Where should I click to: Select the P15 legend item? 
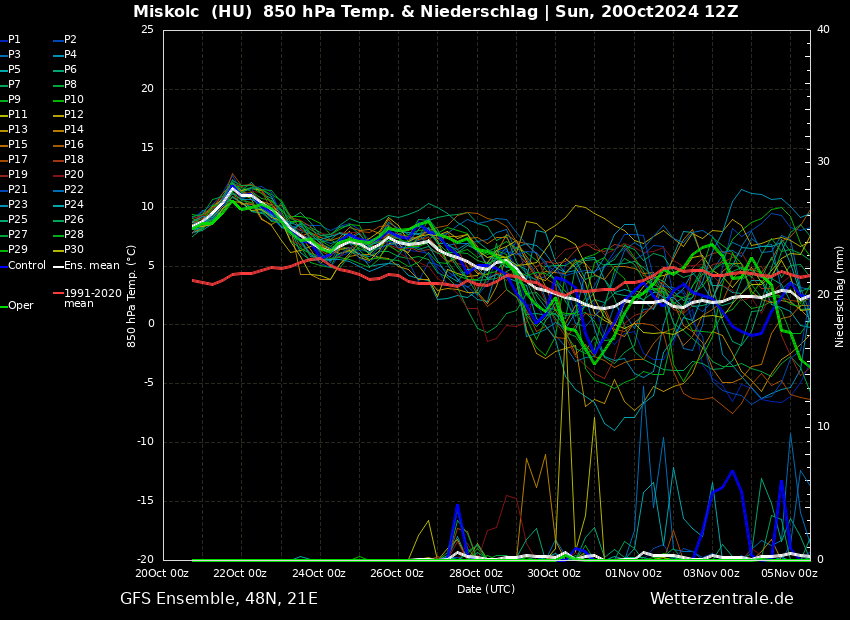click(x=18, y=145)
